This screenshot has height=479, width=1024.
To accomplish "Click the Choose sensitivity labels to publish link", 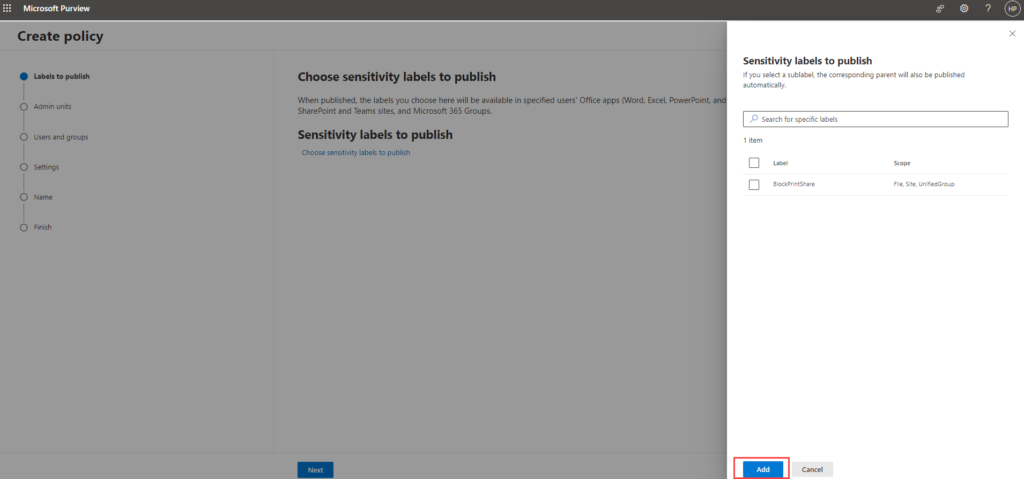I will click(x=355, y=153).
